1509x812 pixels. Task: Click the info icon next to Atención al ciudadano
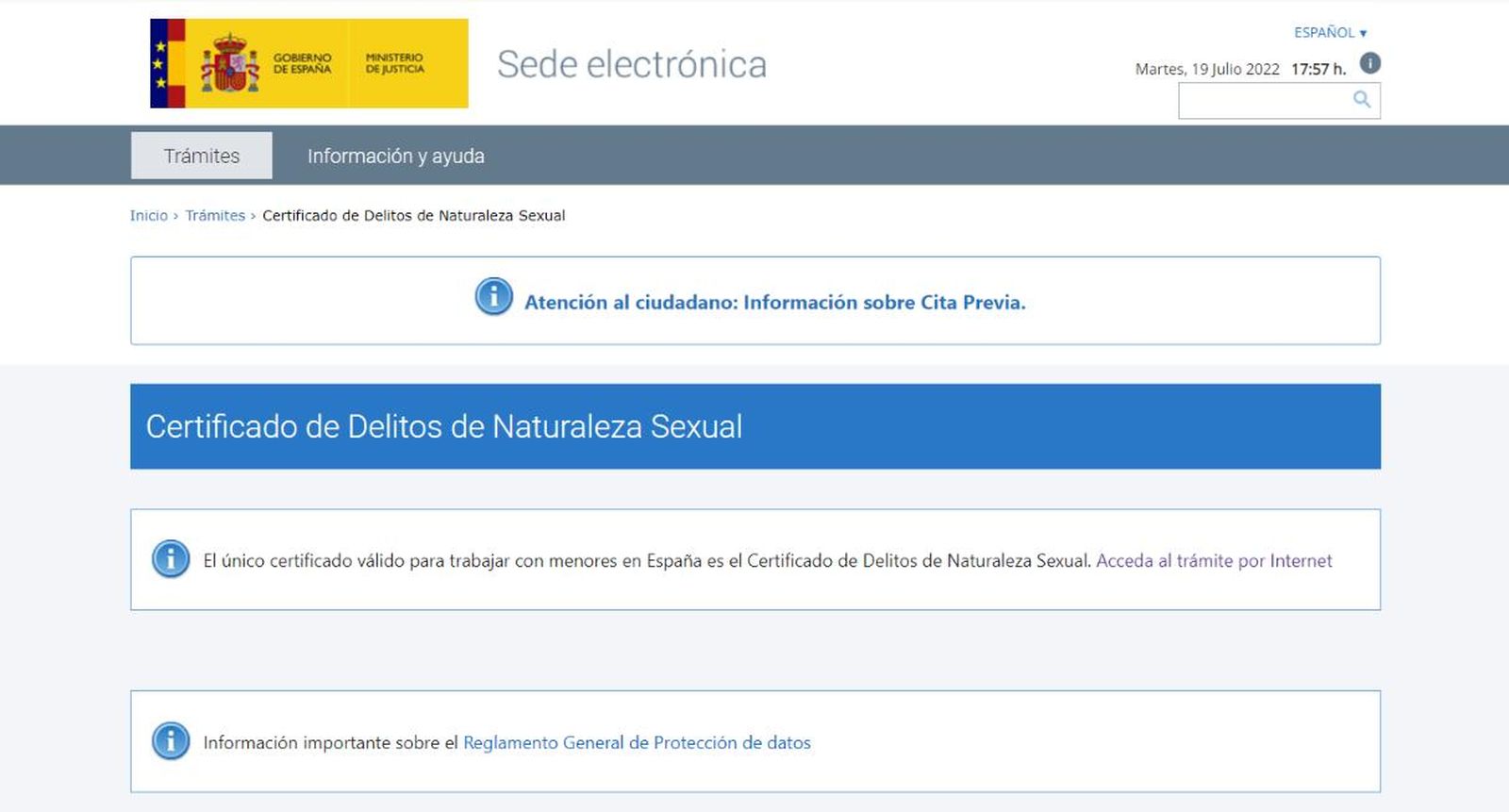click(493, 296)
